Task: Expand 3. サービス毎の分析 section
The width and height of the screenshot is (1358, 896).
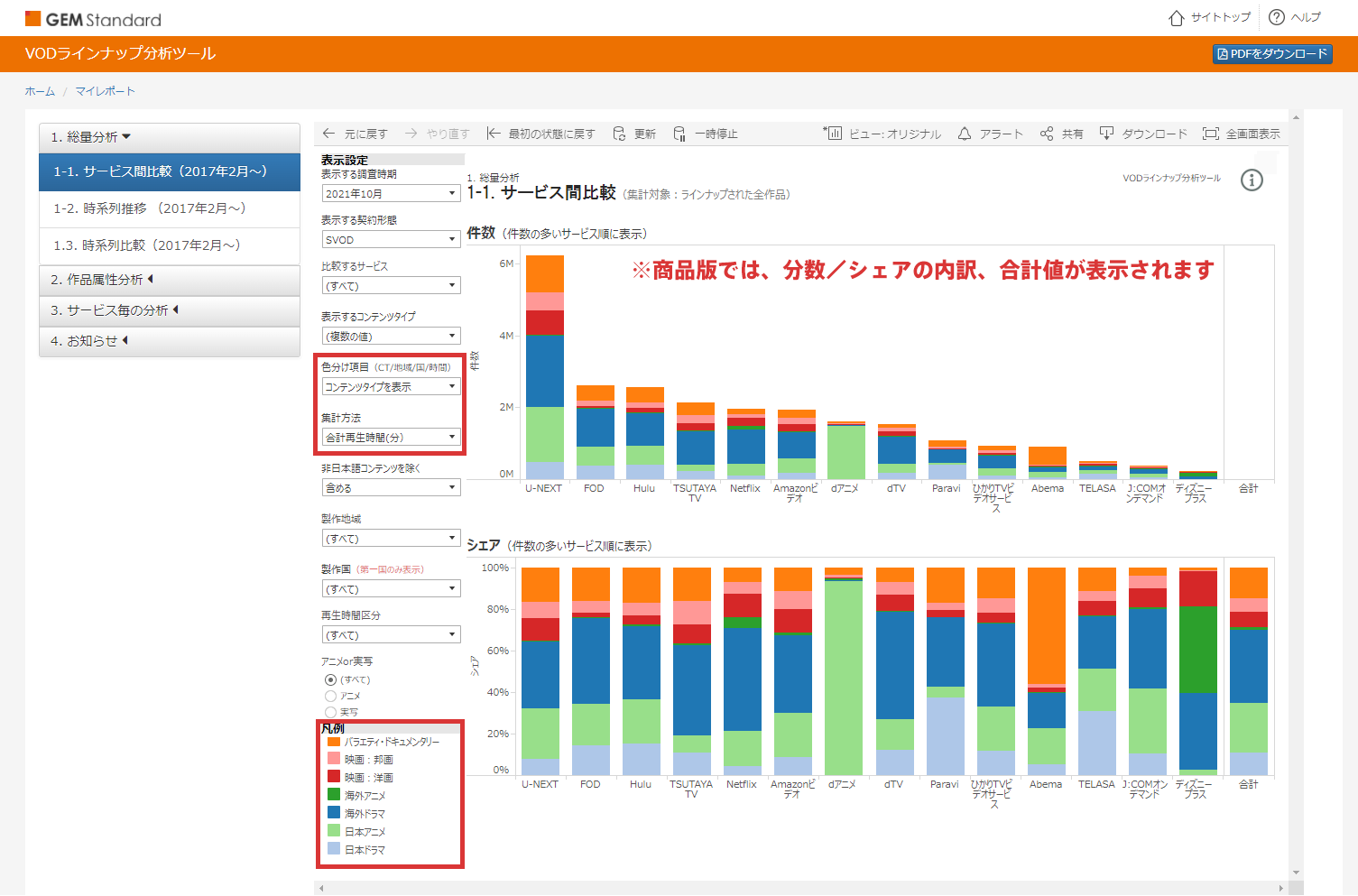Action: [170, 310]
